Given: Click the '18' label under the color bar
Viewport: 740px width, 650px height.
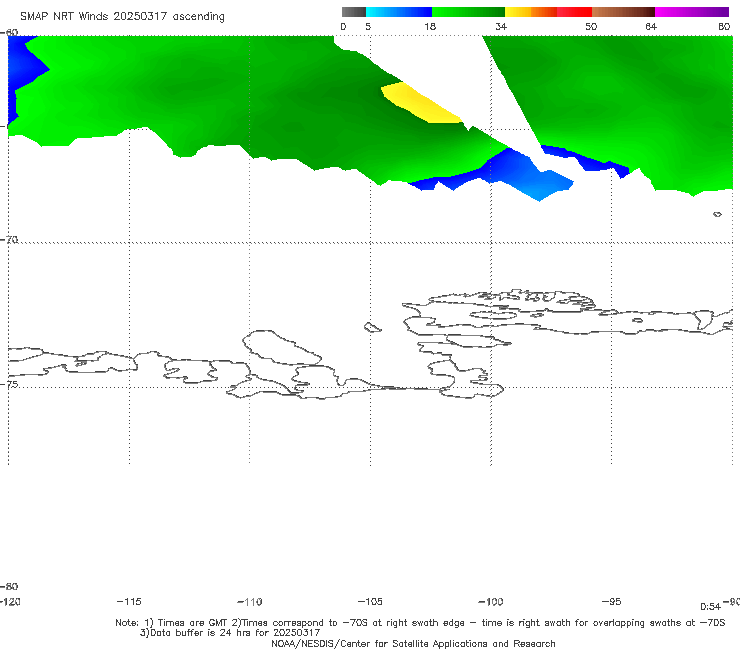Looking at the screenshot, I should [430, 26].
